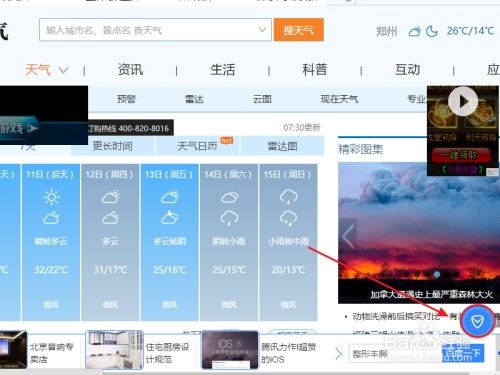Click next arrow in bottom ad bar
Viewport: 500px width, 375px height.
coord(338,354)
